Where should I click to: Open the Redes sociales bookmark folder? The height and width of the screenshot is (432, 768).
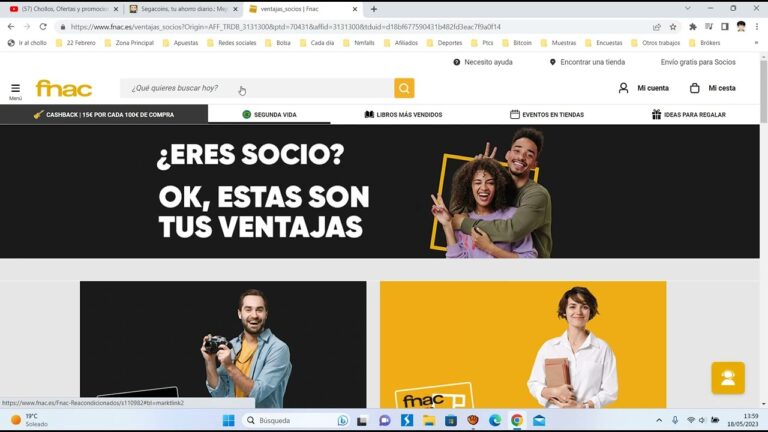[232, 43]
